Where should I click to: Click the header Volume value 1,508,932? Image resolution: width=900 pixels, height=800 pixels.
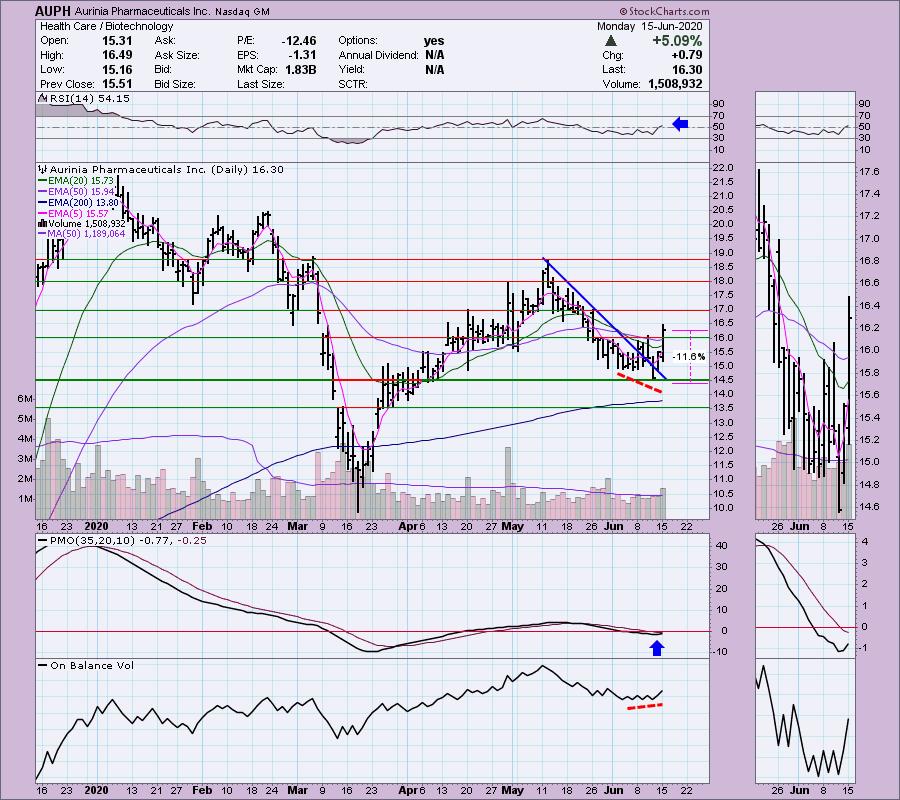(675, 84)
